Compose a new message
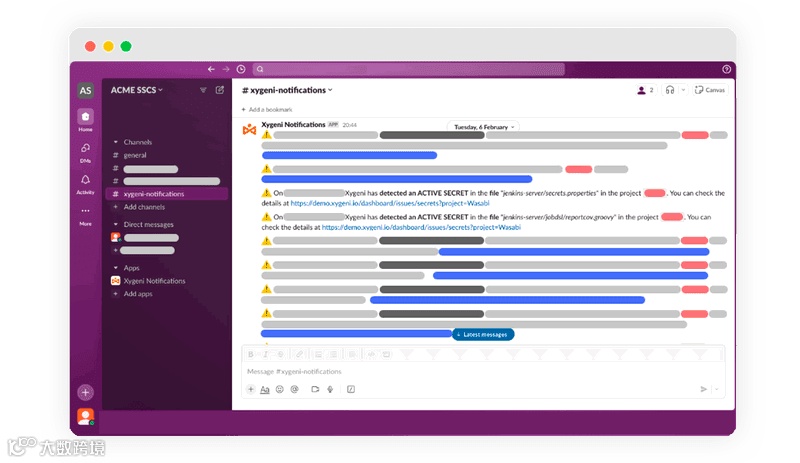Image resolution: width=800 pixels, height=463 pixels. click(220, 90)
